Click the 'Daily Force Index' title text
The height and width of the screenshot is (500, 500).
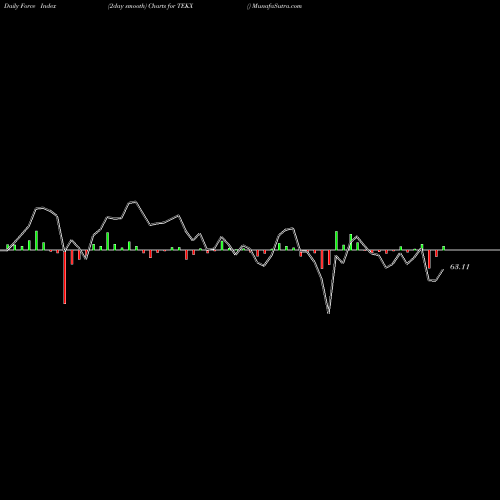pyautogui.click(x=30, y=6)
